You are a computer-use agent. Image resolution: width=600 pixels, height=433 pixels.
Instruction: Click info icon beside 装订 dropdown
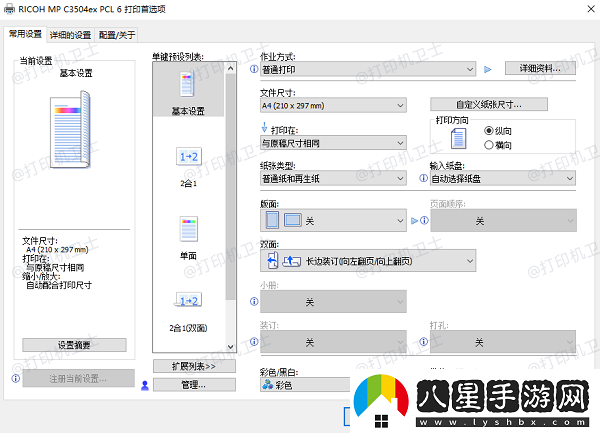coord(254,342)
